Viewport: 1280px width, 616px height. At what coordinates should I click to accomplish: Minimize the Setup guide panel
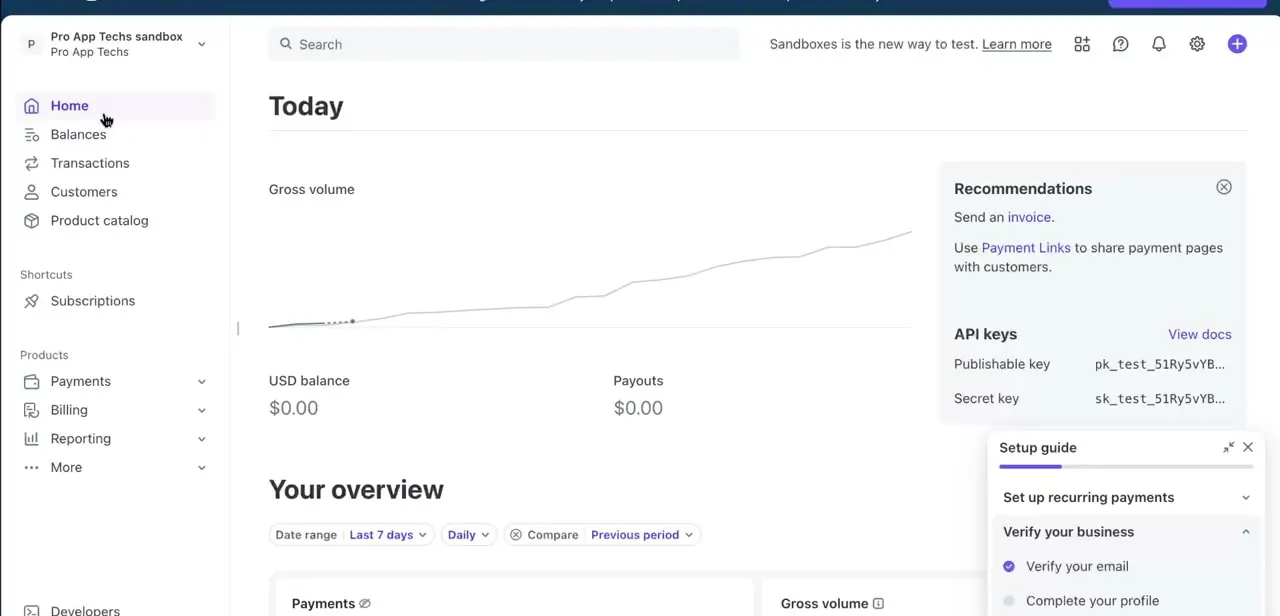click(x=1228, y=448)
